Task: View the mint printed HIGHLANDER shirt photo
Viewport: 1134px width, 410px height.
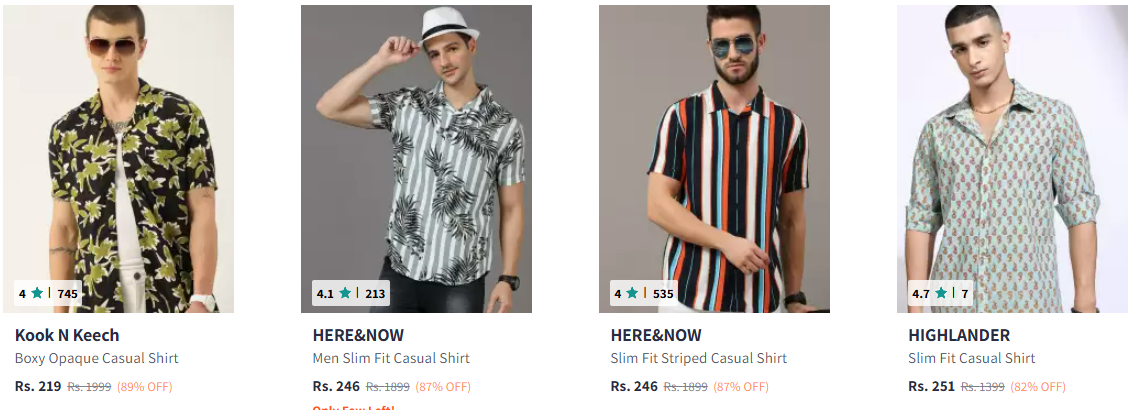Action: tap(1012, 159)
